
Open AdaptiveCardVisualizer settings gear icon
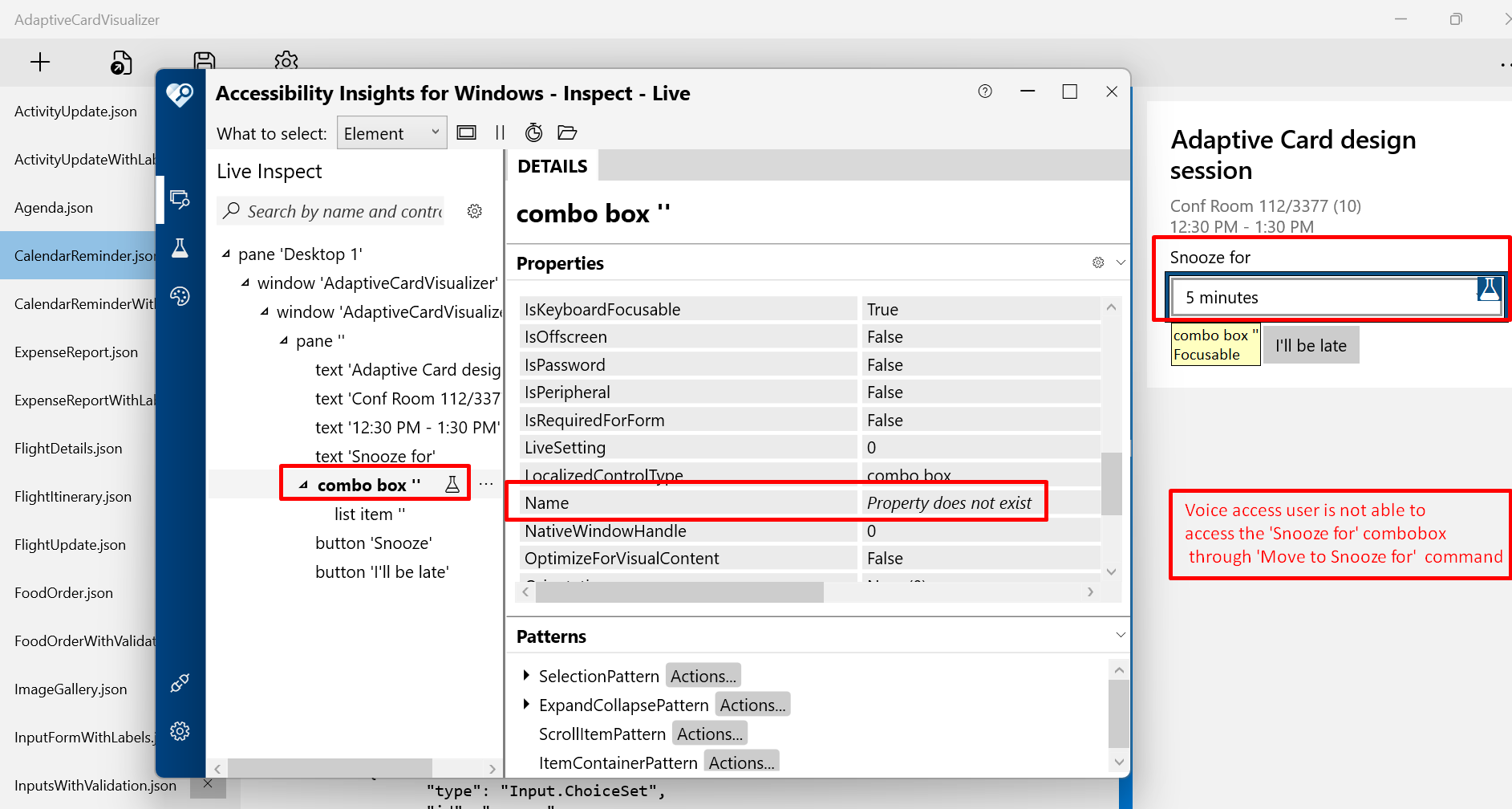[286, 60]
